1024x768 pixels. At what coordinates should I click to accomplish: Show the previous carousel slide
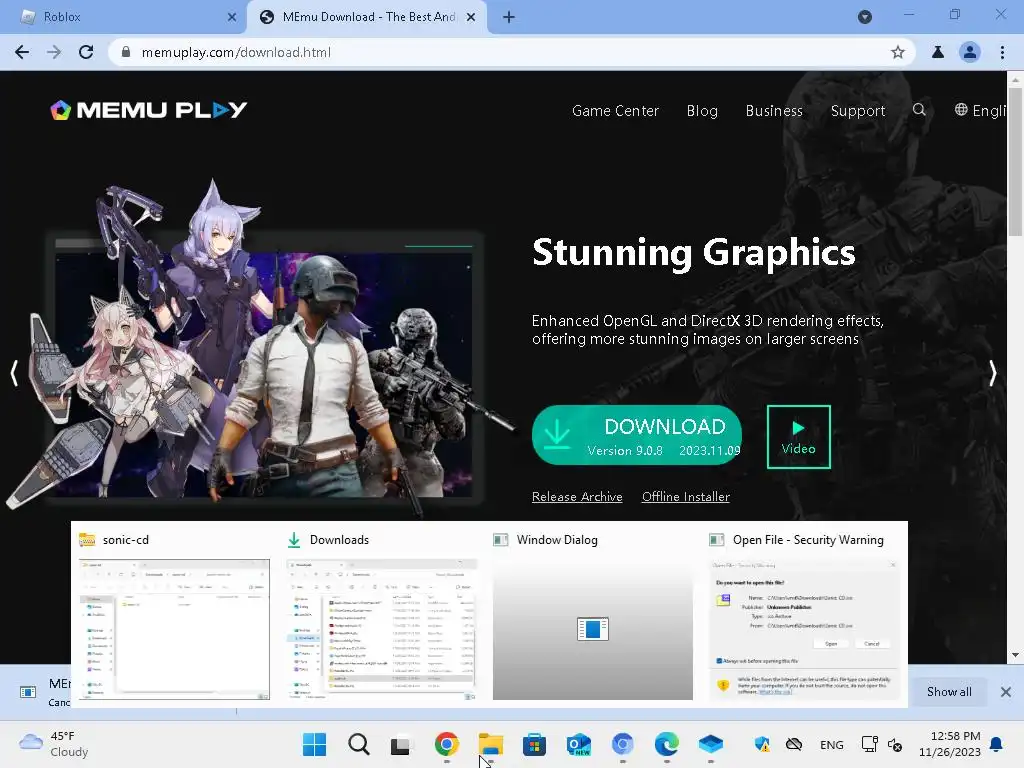(14, 373)
